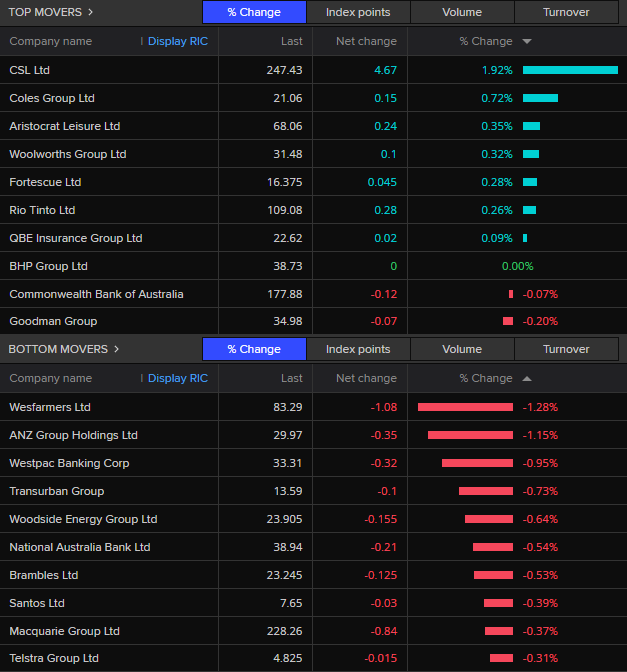Viewport: 627px width, 672px height.
Task: Switch to Volume tab in Top Movers
Action: pos(462,12)
